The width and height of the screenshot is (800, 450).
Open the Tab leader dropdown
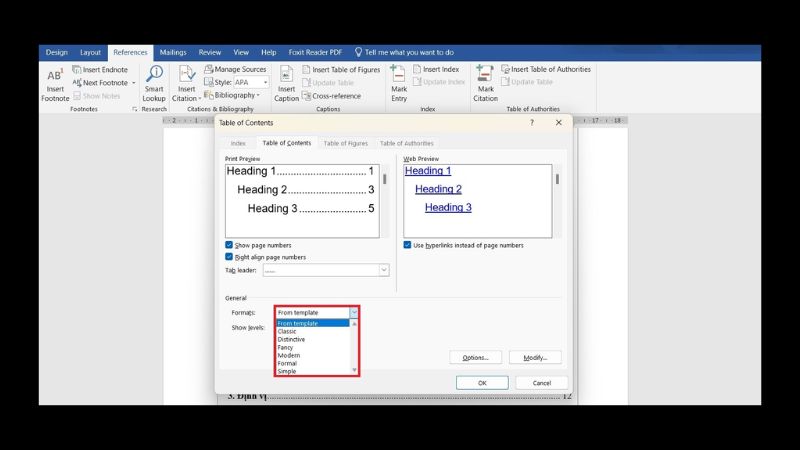[384, 270]
